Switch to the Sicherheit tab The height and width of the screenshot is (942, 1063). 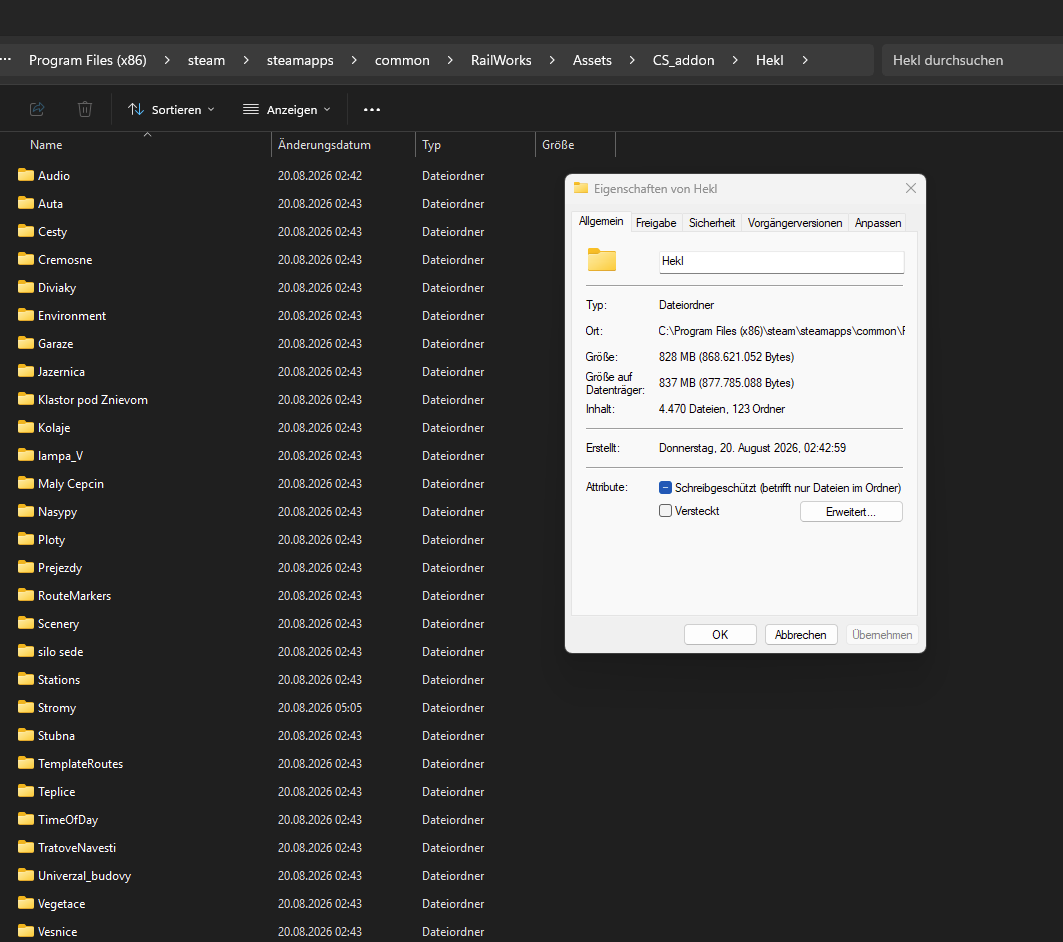coord(712,223)
